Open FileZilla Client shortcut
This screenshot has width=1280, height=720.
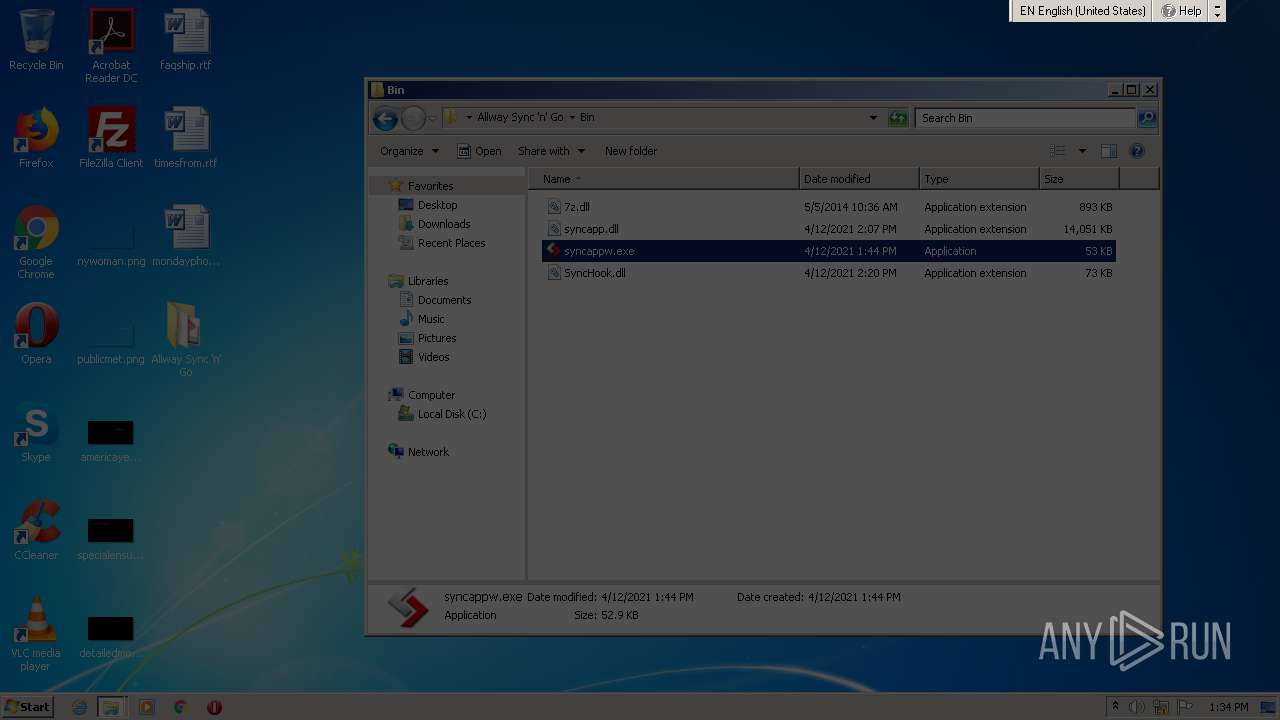pos(111,138)
